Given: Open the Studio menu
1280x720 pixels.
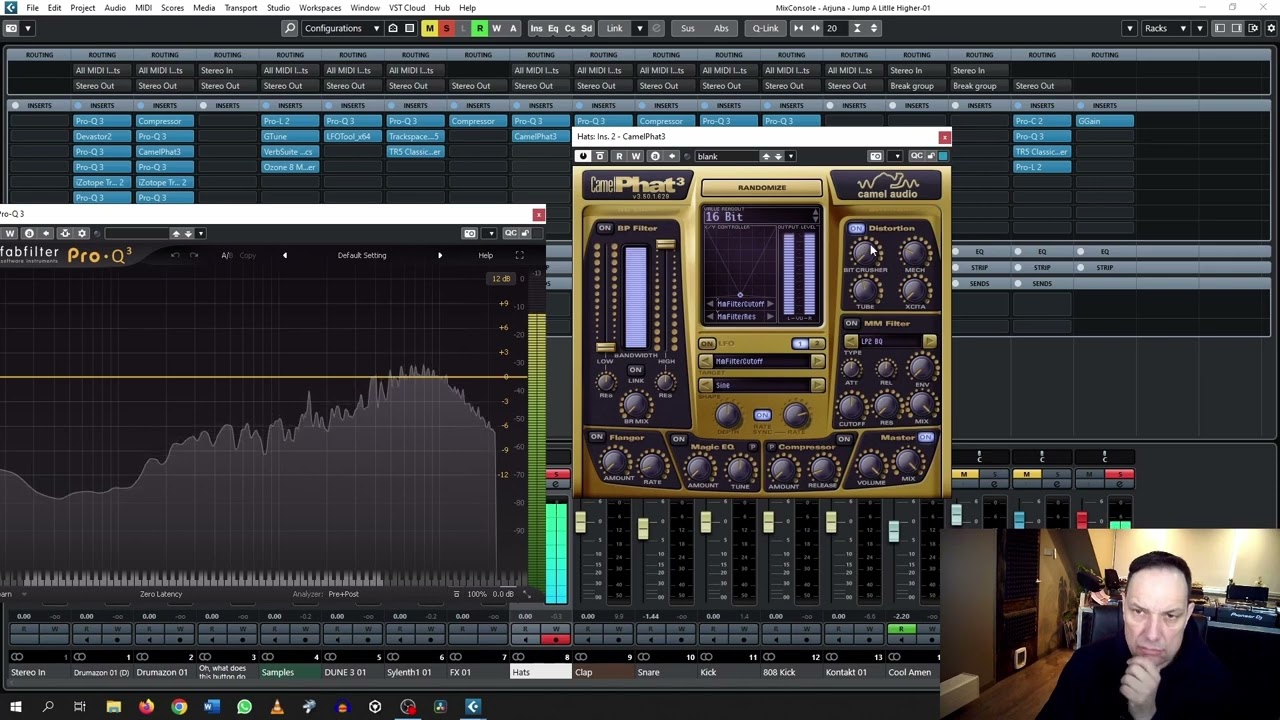Looking at the screenshot, I should (278, 8).
